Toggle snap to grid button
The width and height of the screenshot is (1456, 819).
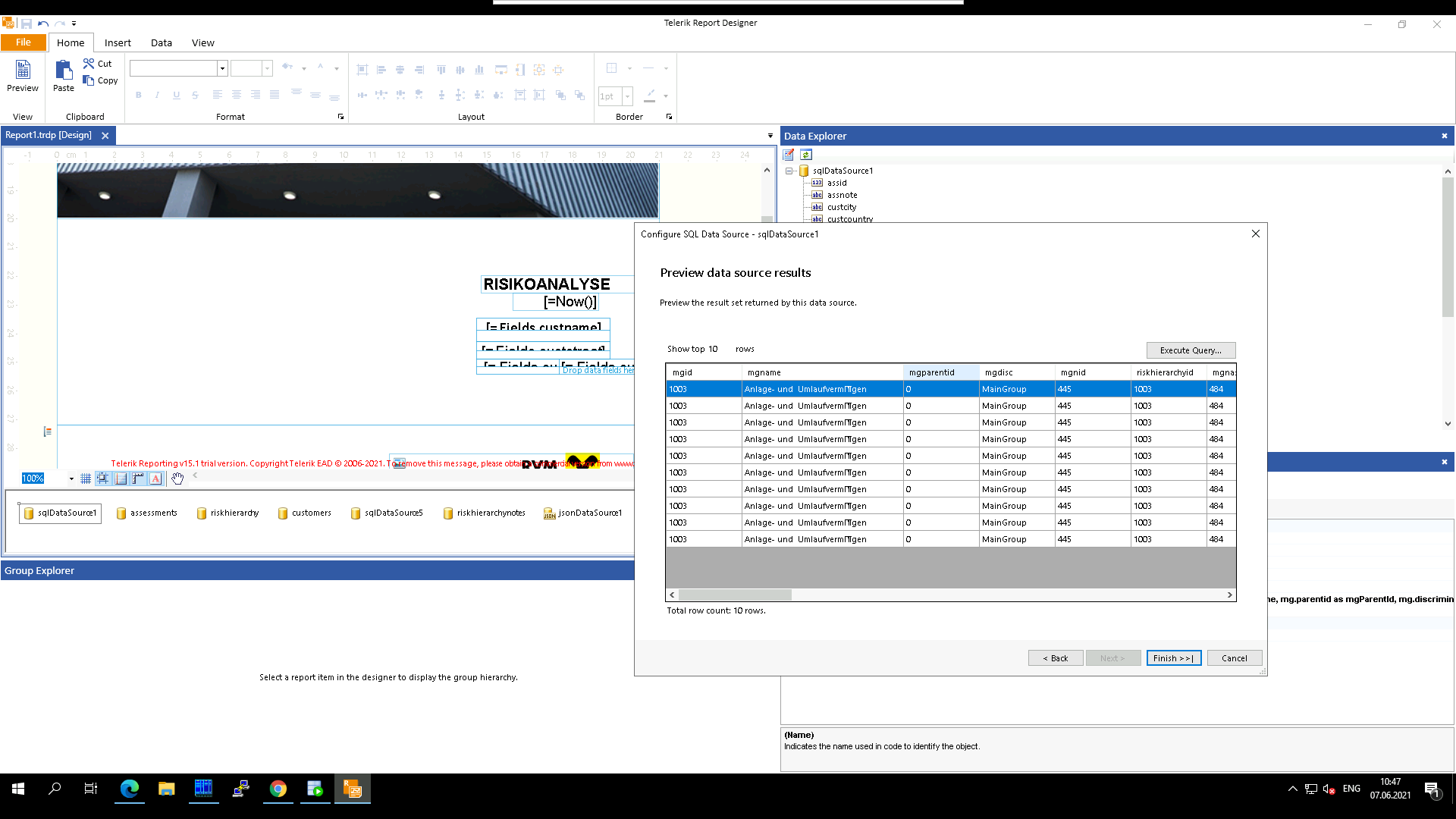tap(103, 479)
